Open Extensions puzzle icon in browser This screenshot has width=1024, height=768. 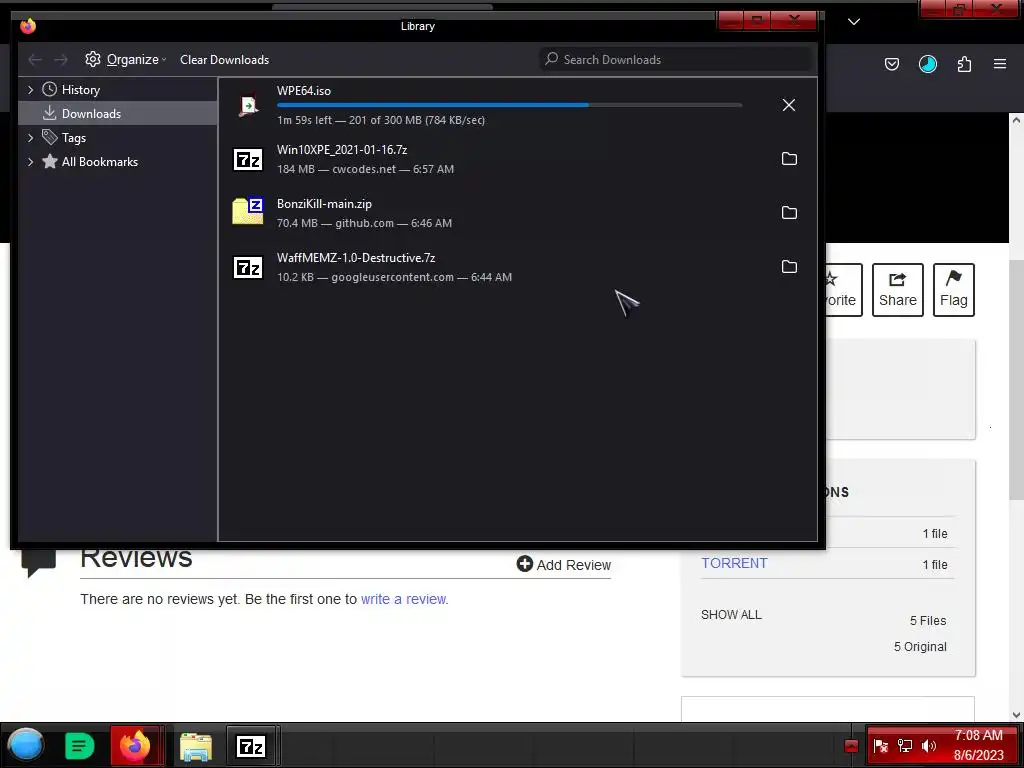coord(964,64)
